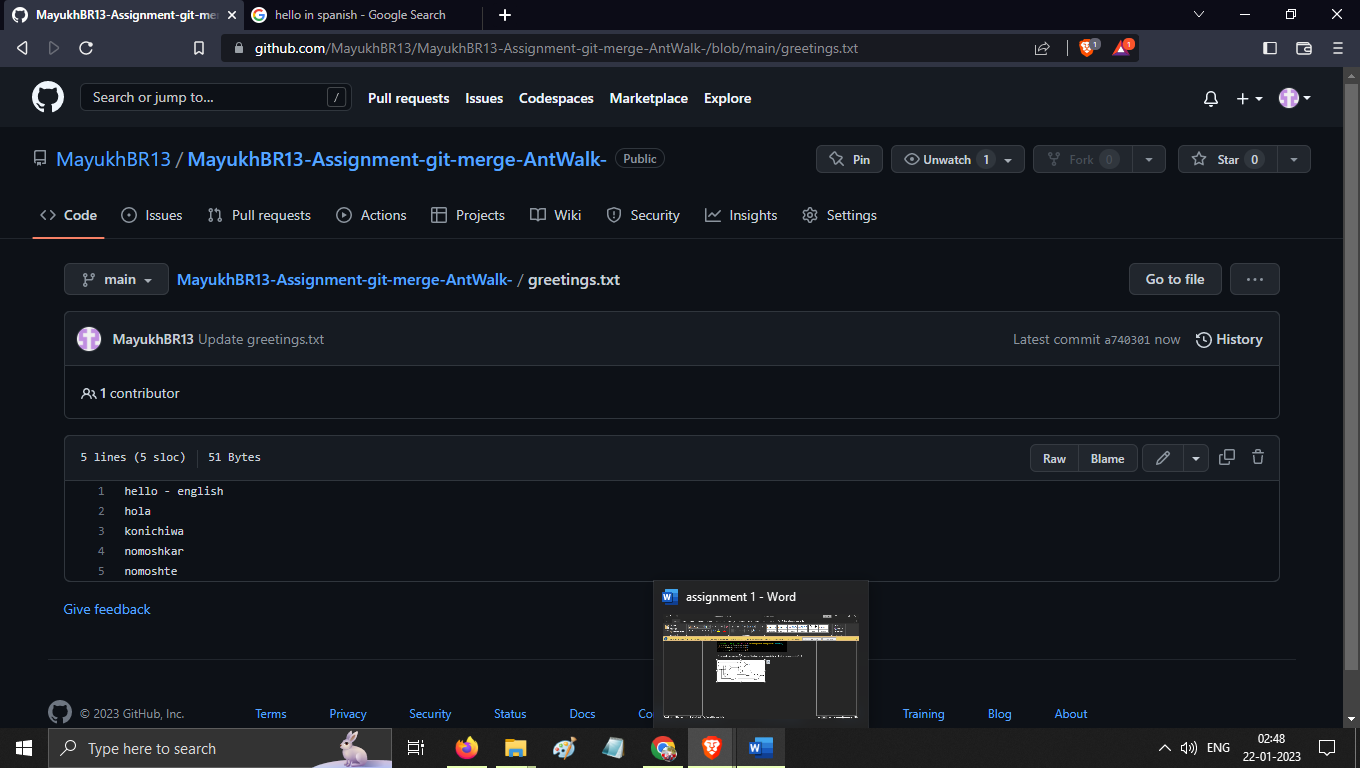Edit the file with the pencil icon

1162,457
